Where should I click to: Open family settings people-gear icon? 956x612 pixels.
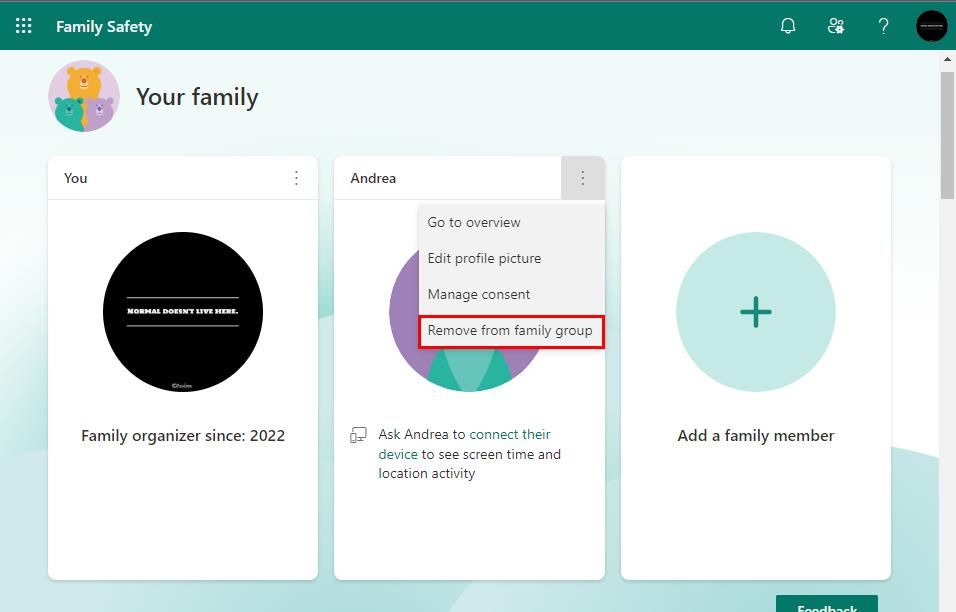[835, 26]
